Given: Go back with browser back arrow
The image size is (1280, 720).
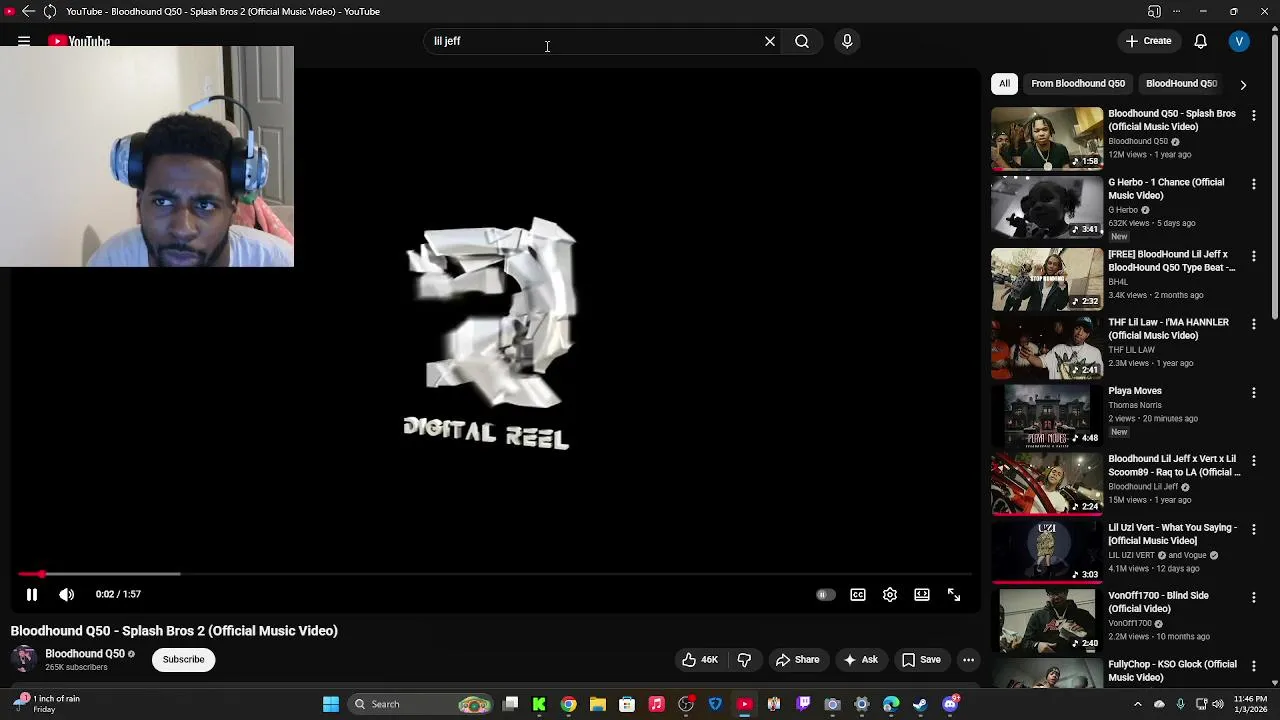Looking at the screenshot, I should pyautogui.click(x=28, y=11).
